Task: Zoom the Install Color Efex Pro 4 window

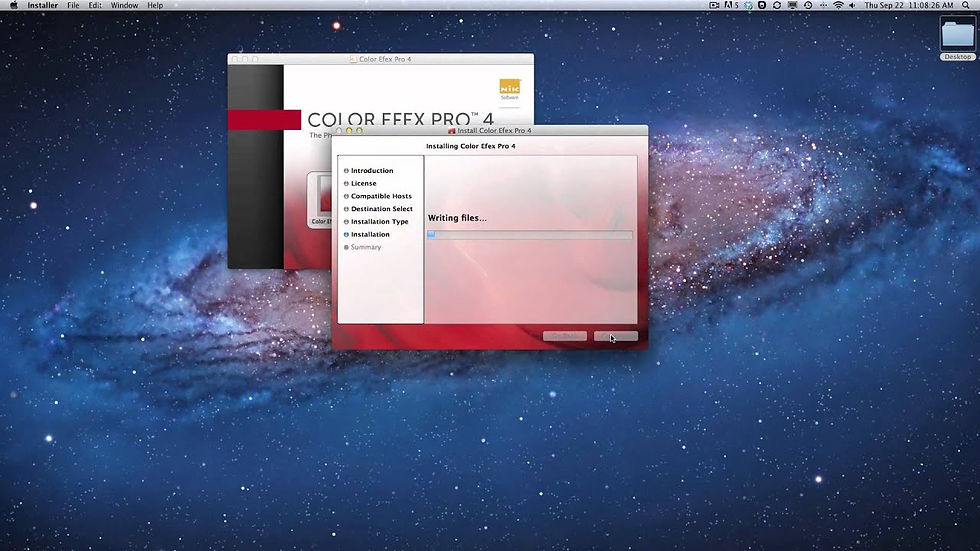Action: (x=359, y=131)
